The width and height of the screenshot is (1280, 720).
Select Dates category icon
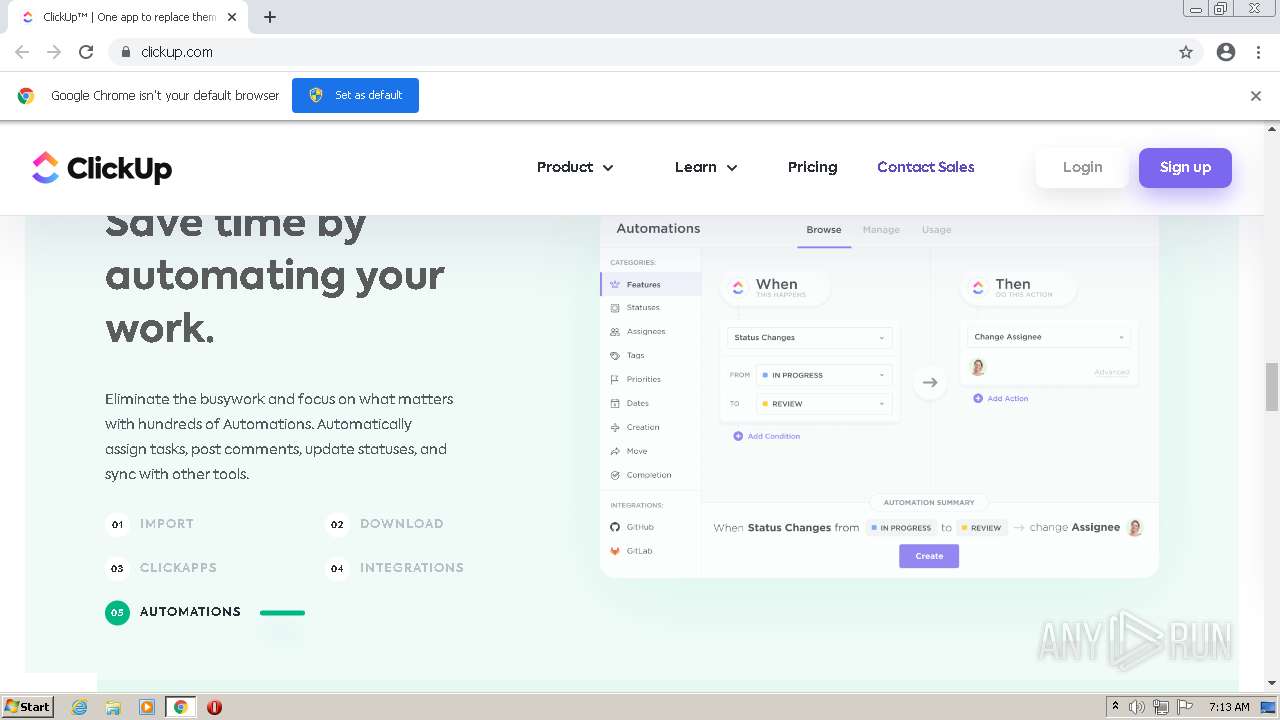click(615, 404)
